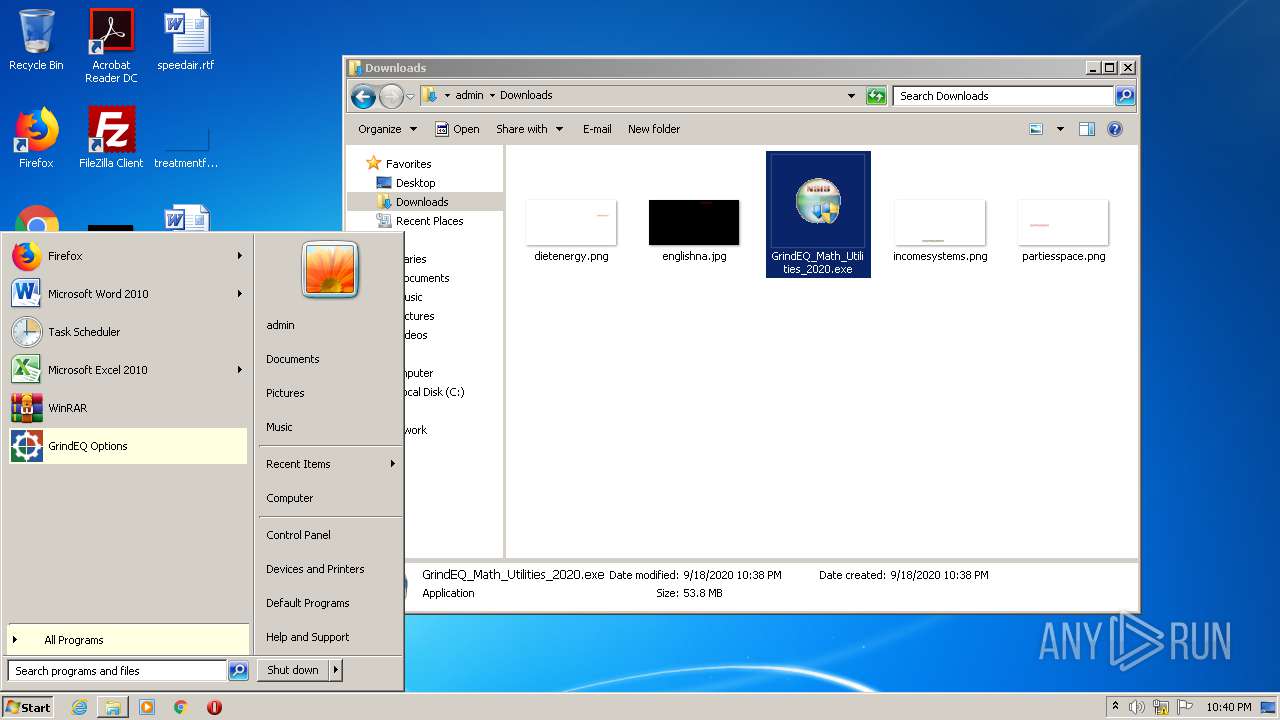Screen dimensions: 1280x720
Task: Launch FileZilla Client desktop shortcut
Action: coord(111,138)
